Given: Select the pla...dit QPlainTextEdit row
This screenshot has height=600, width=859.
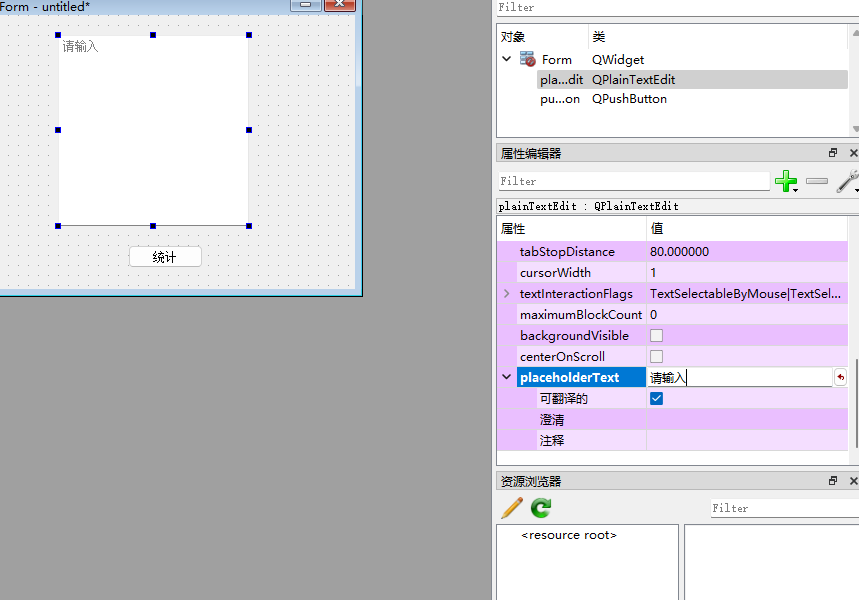Looking at the screenshot, I should pos(692,79).
